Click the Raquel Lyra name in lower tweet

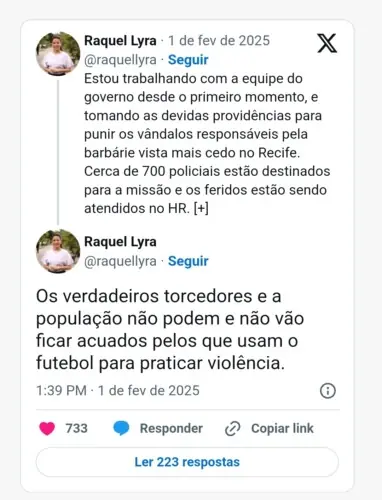pos(120,242)
